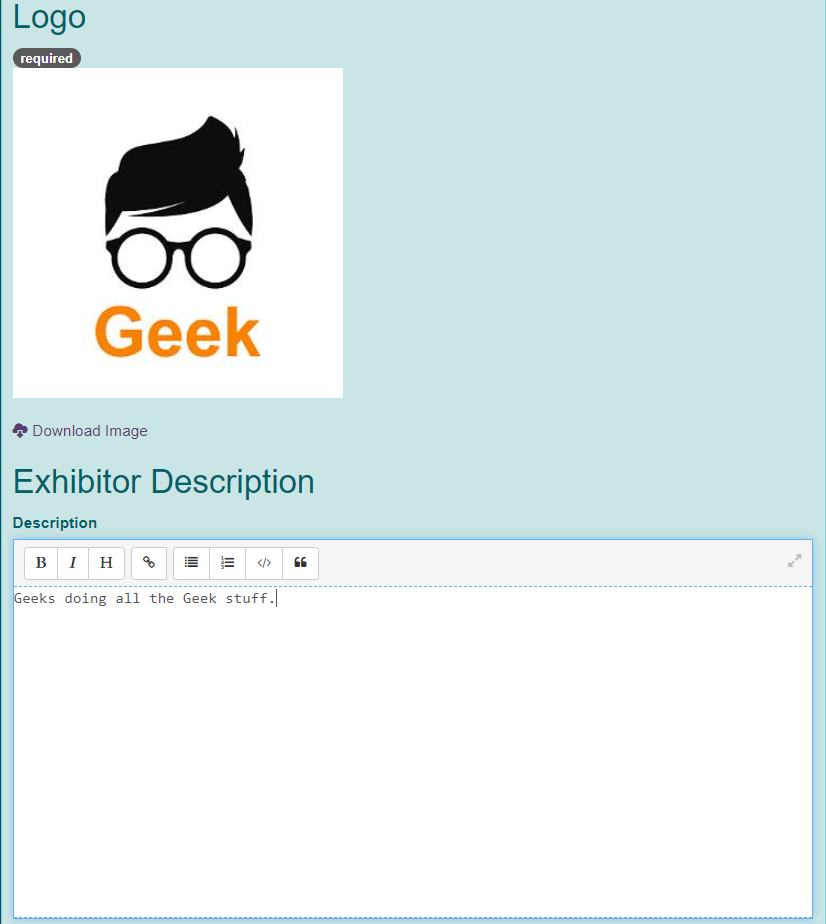Click the required badge under Logo
826x924 pixels.
click(x=47, y=58)
